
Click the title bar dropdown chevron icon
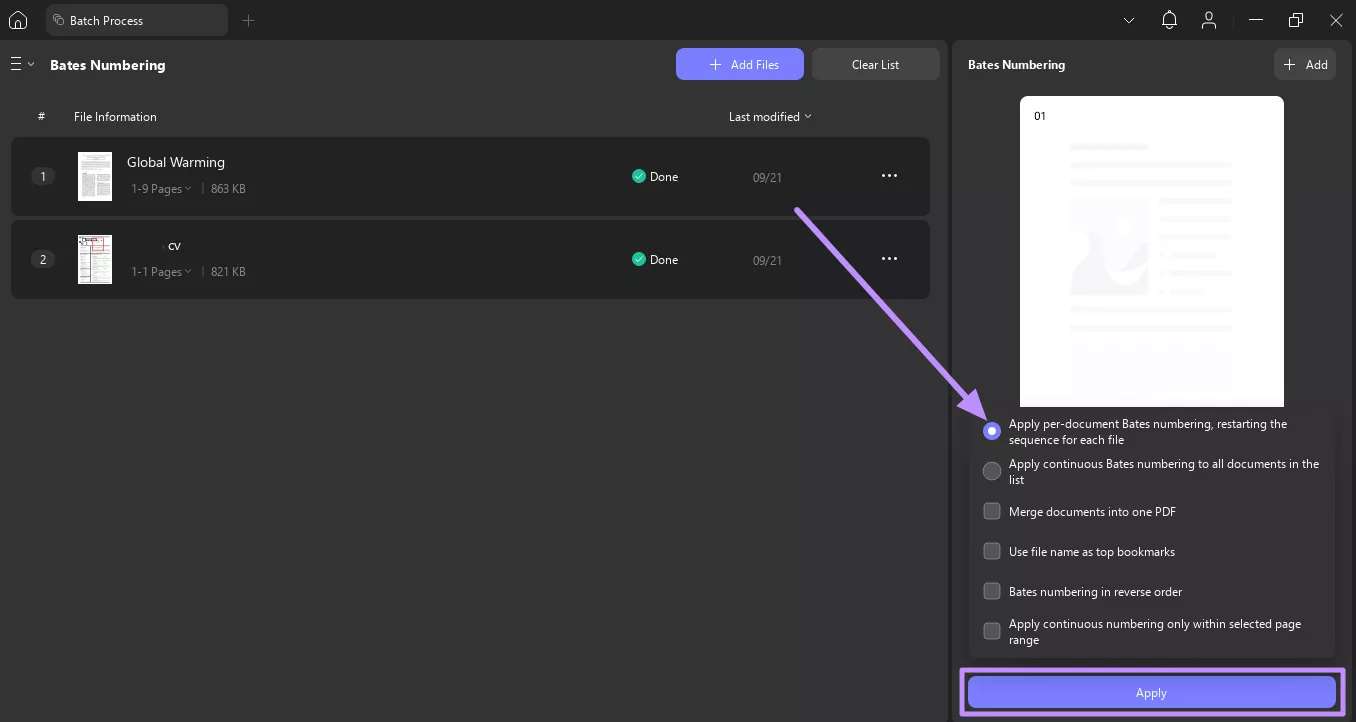click(x=1129, y=20)
